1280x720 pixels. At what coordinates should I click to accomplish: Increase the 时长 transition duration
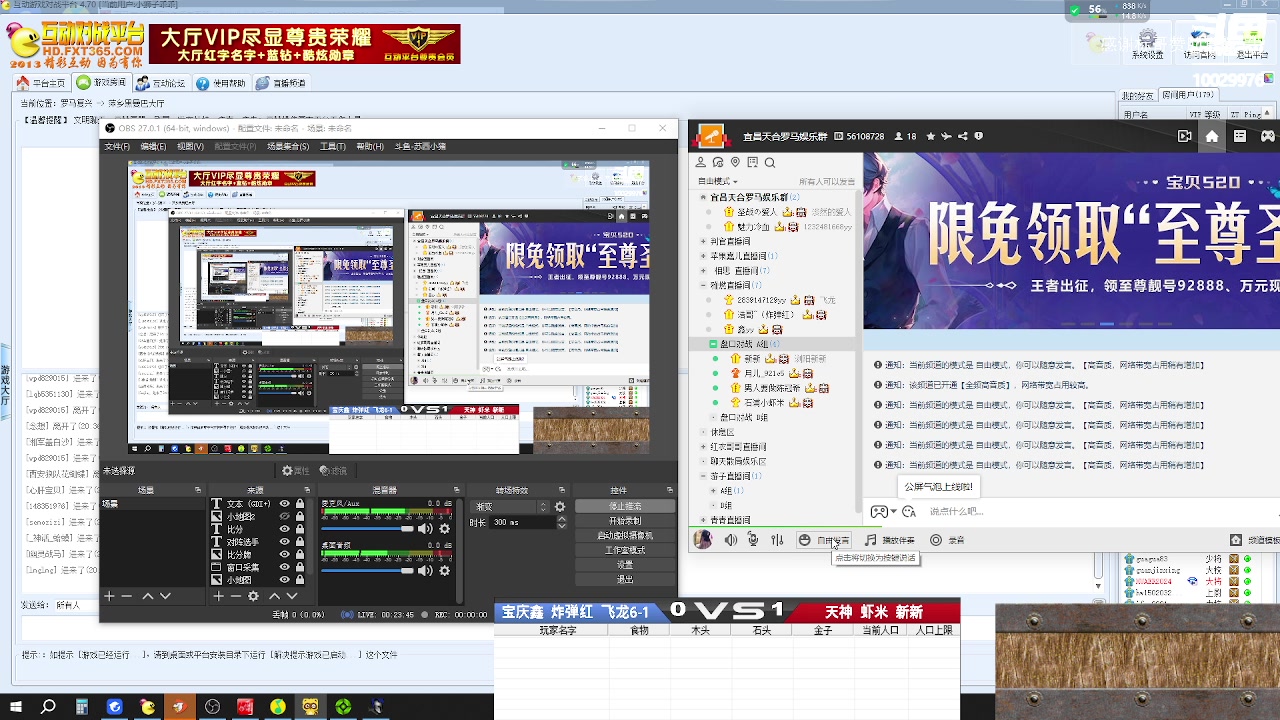click(562, 519)
